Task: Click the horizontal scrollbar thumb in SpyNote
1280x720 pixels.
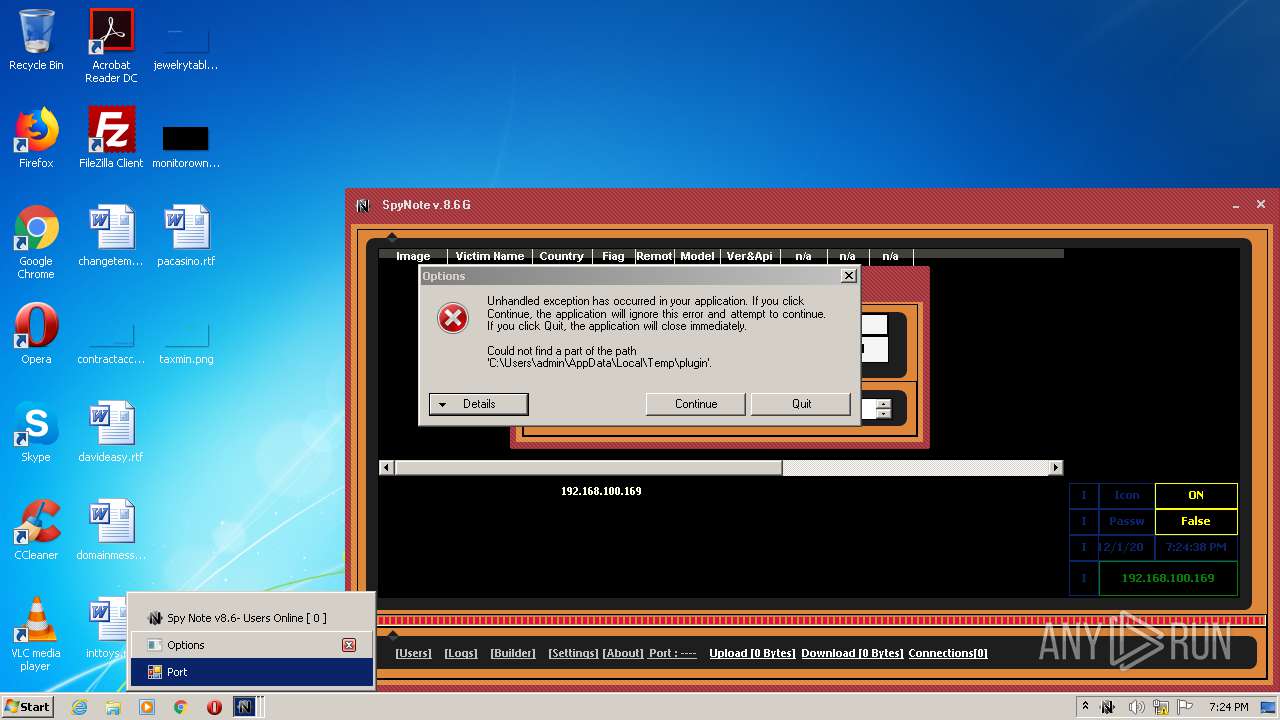Action: [x=588, y=467]
